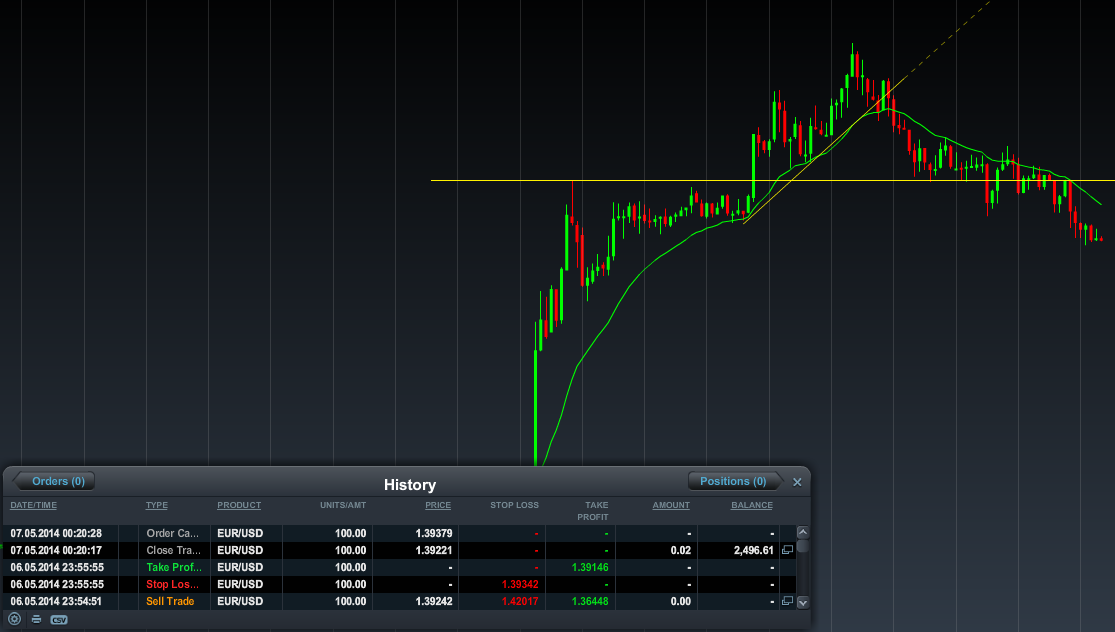Sort history by TYPE column
Screen dimensions: 1115x632
(156, 505)
